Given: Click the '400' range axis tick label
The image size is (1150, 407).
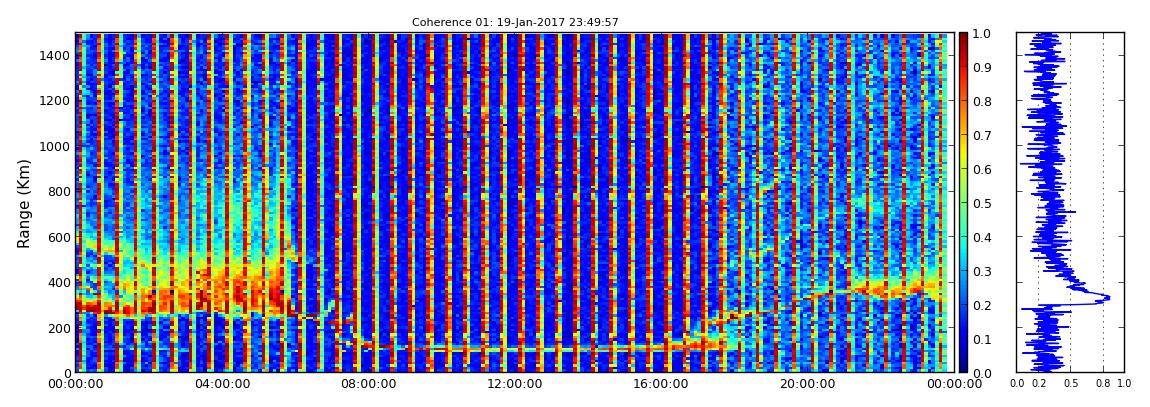Looking at the screenshot, I should point(59,282).
